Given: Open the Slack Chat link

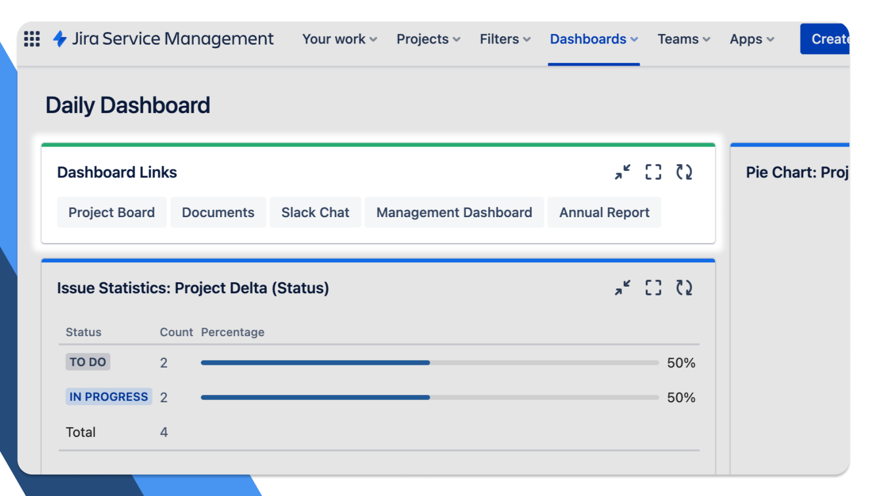Looking at the screenshot, I should (315, 212).
